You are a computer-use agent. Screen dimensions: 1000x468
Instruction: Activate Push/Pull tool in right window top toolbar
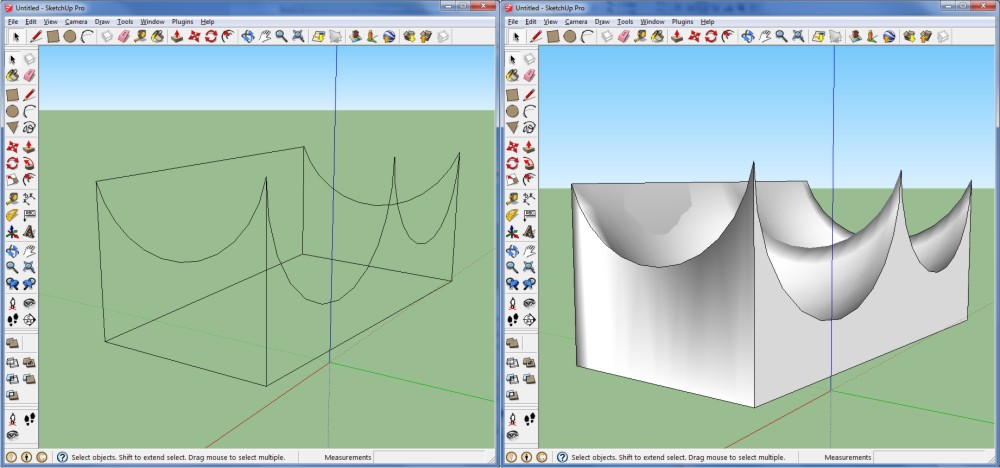point(677,36)
